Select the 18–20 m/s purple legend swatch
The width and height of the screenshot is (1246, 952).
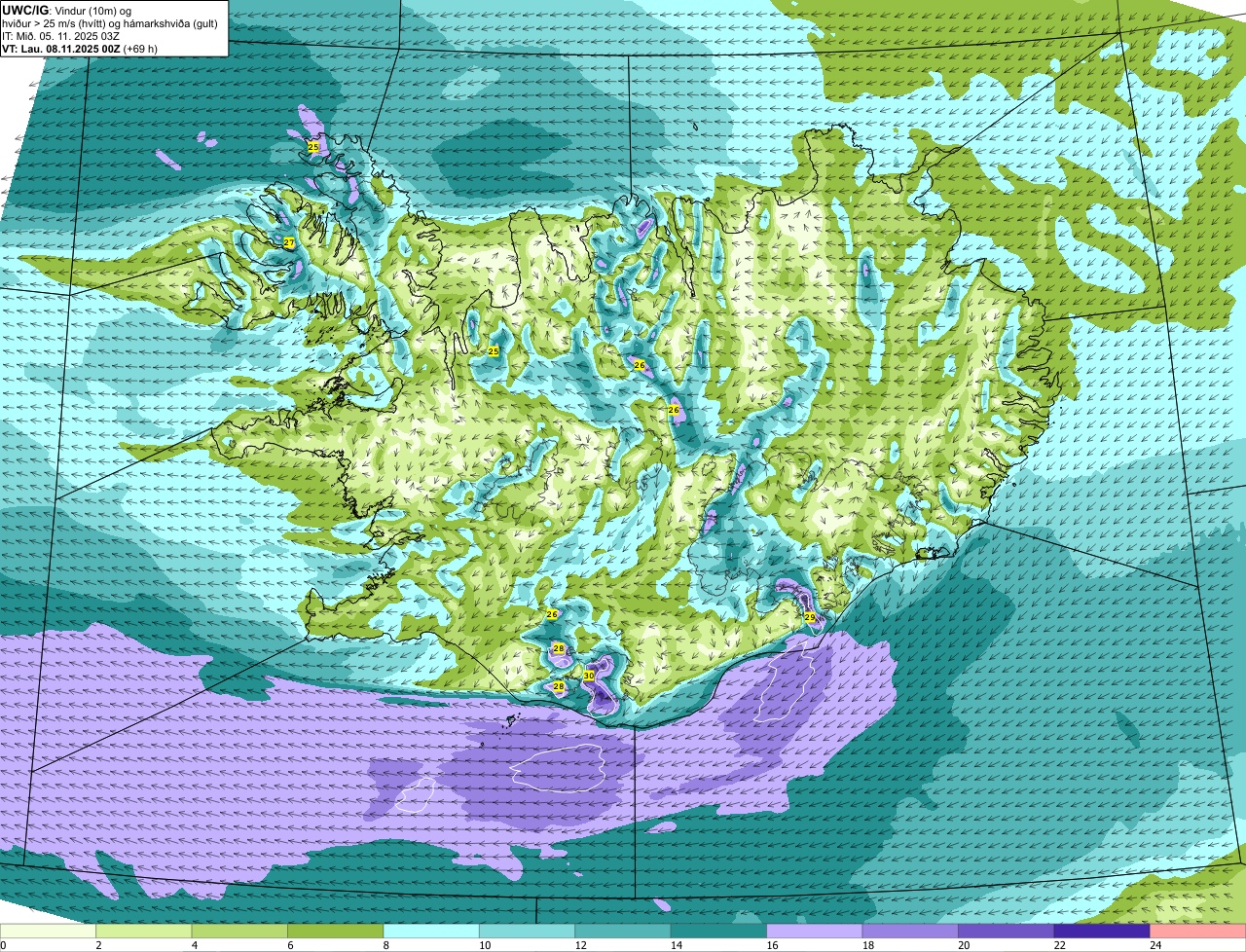pyautogui.click(x=910, y=932)
